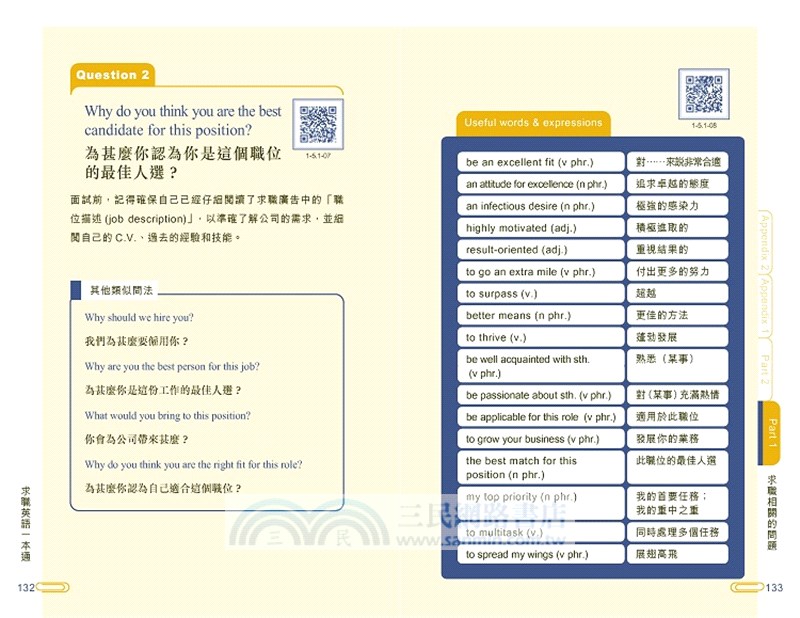Open the Useful words & expressions banner
The image size is (800, 618).
pyautogui.click(x=534, y=122)
